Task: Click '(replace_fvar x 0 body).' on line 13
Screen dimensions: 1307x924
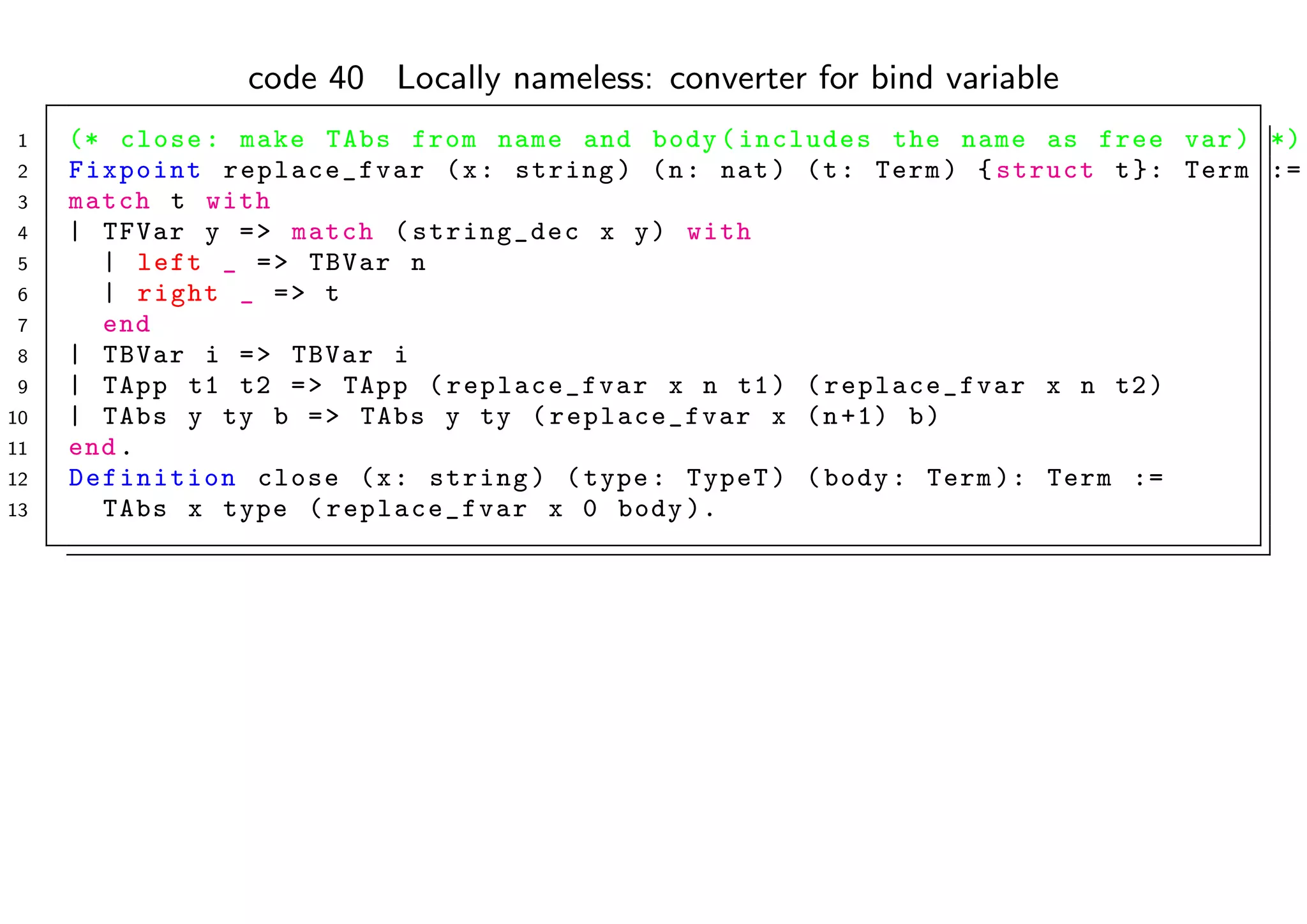Action: pos(512,509)
